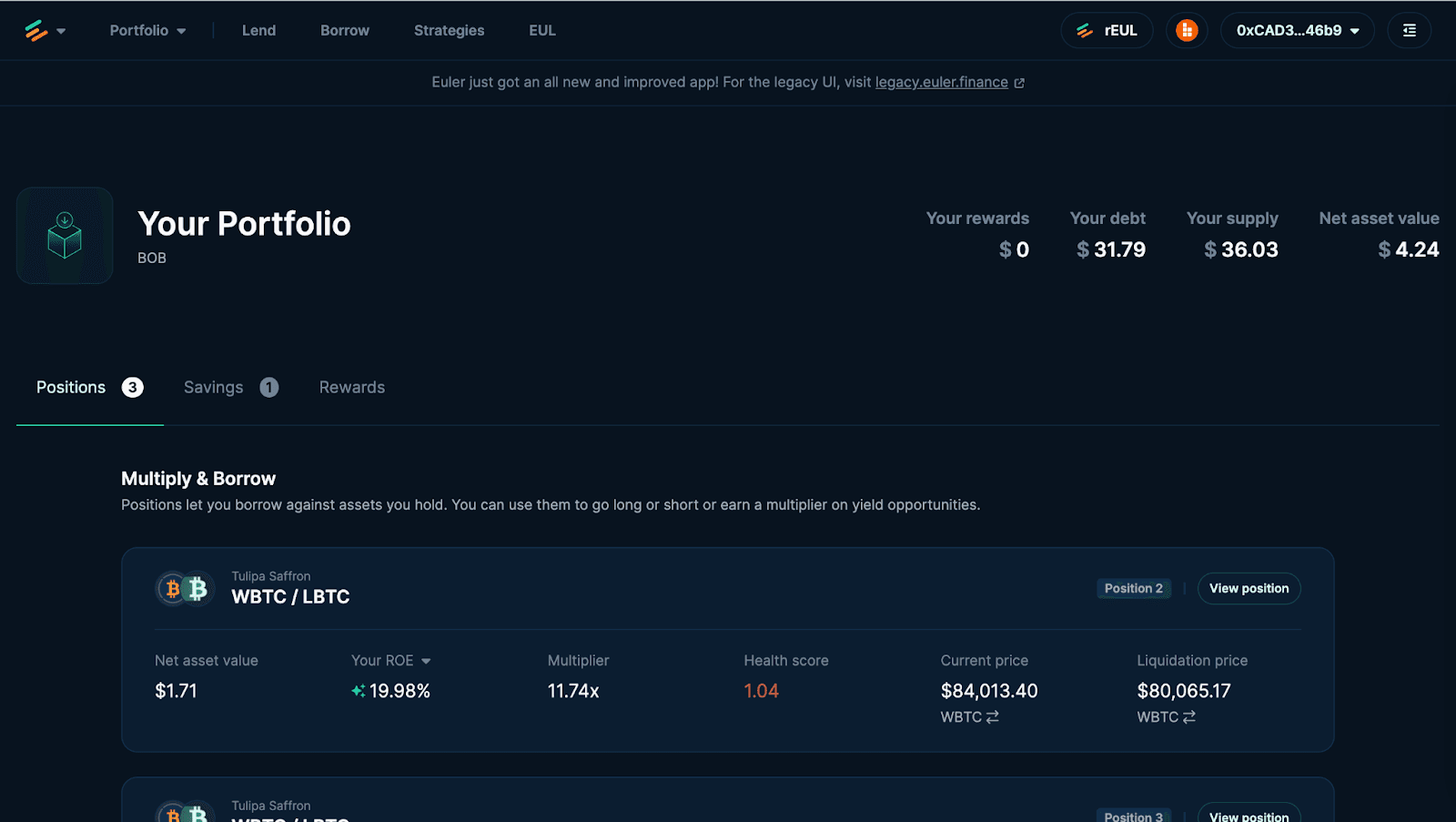Viewport: 1456px width, 822px height.
Task: Switch to the Rewards tab
Action: (352, 388)
